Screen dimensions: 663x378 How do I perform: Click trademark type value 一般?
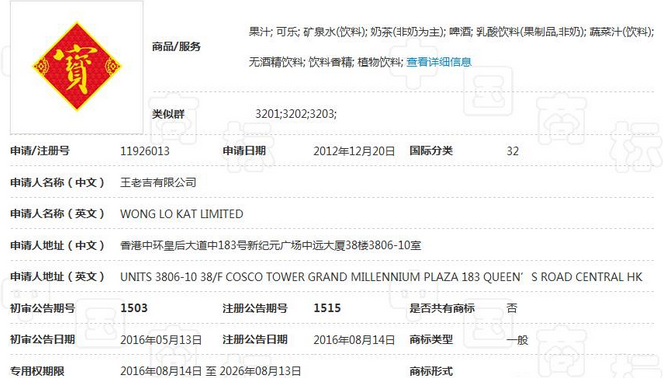point(518,340)
